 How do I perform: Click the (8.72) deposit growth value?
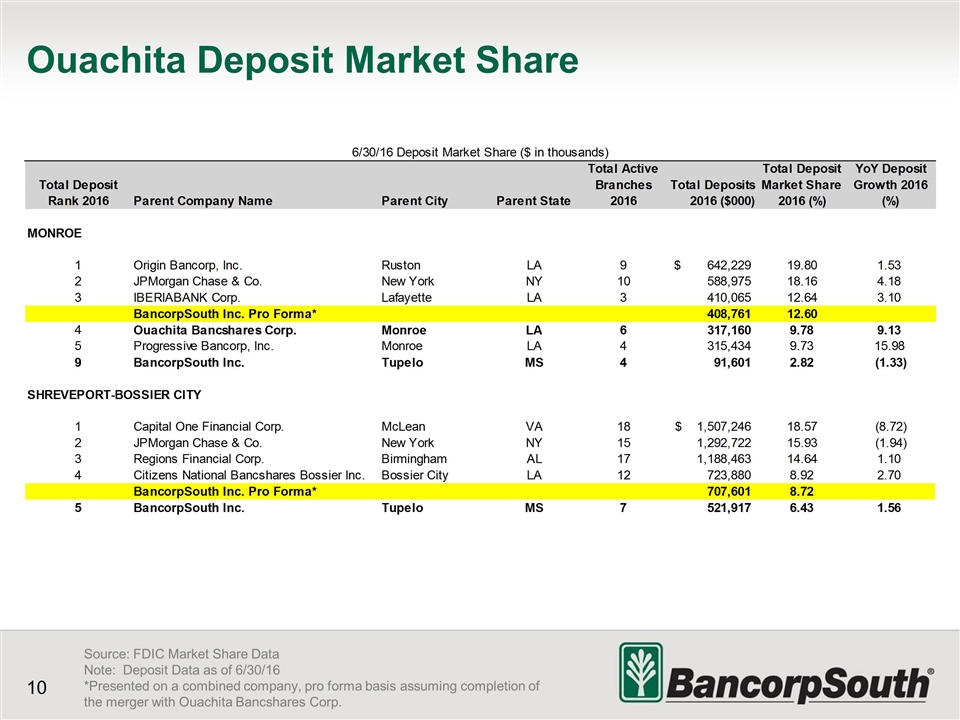click(x=889, y=427)
